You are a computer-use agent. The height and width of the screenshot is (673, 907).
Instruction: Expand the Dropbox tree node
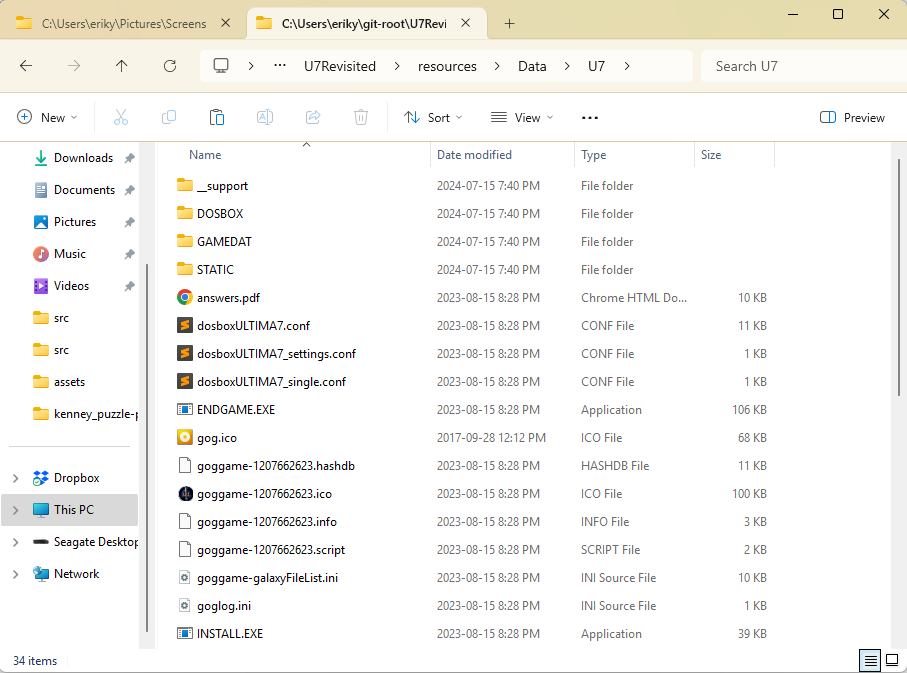[x=16, y=478]
